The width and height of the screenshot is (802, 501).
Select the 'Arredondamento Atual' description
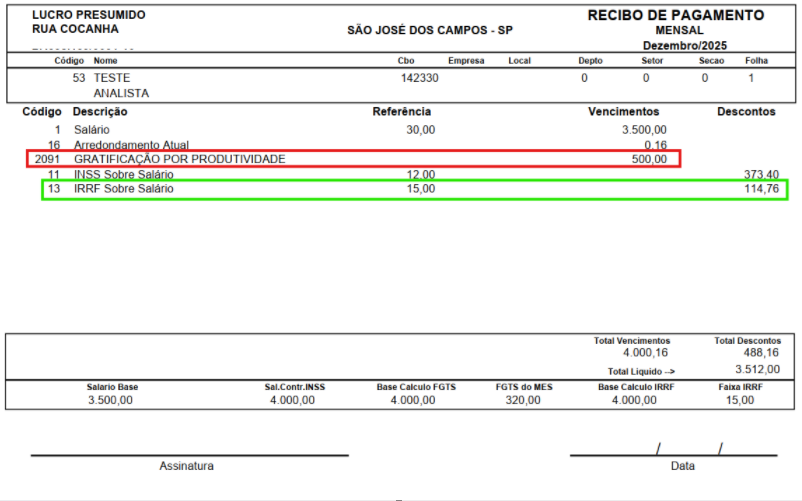pyautogui.click(x=131, y=145)
